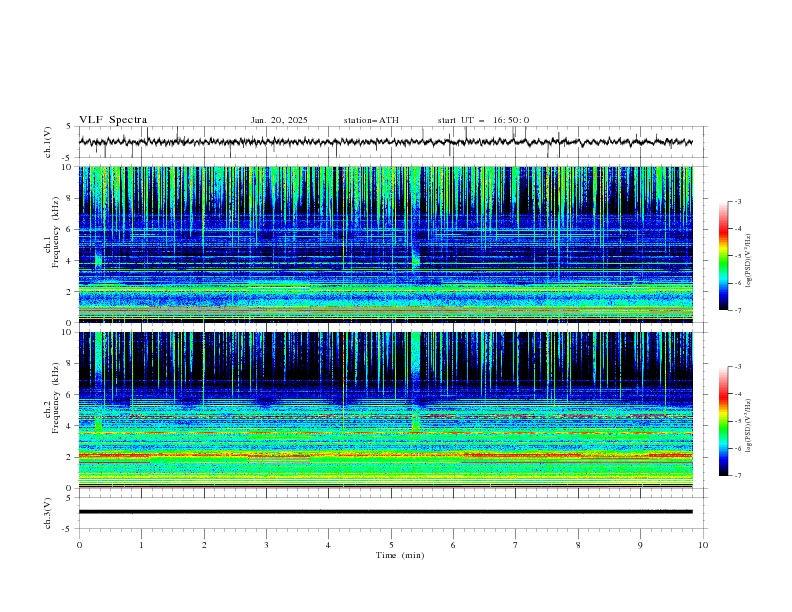792x612 pixels.
Task: Click the "-5" tick on lower color bar
Action: tap(737, 421)
